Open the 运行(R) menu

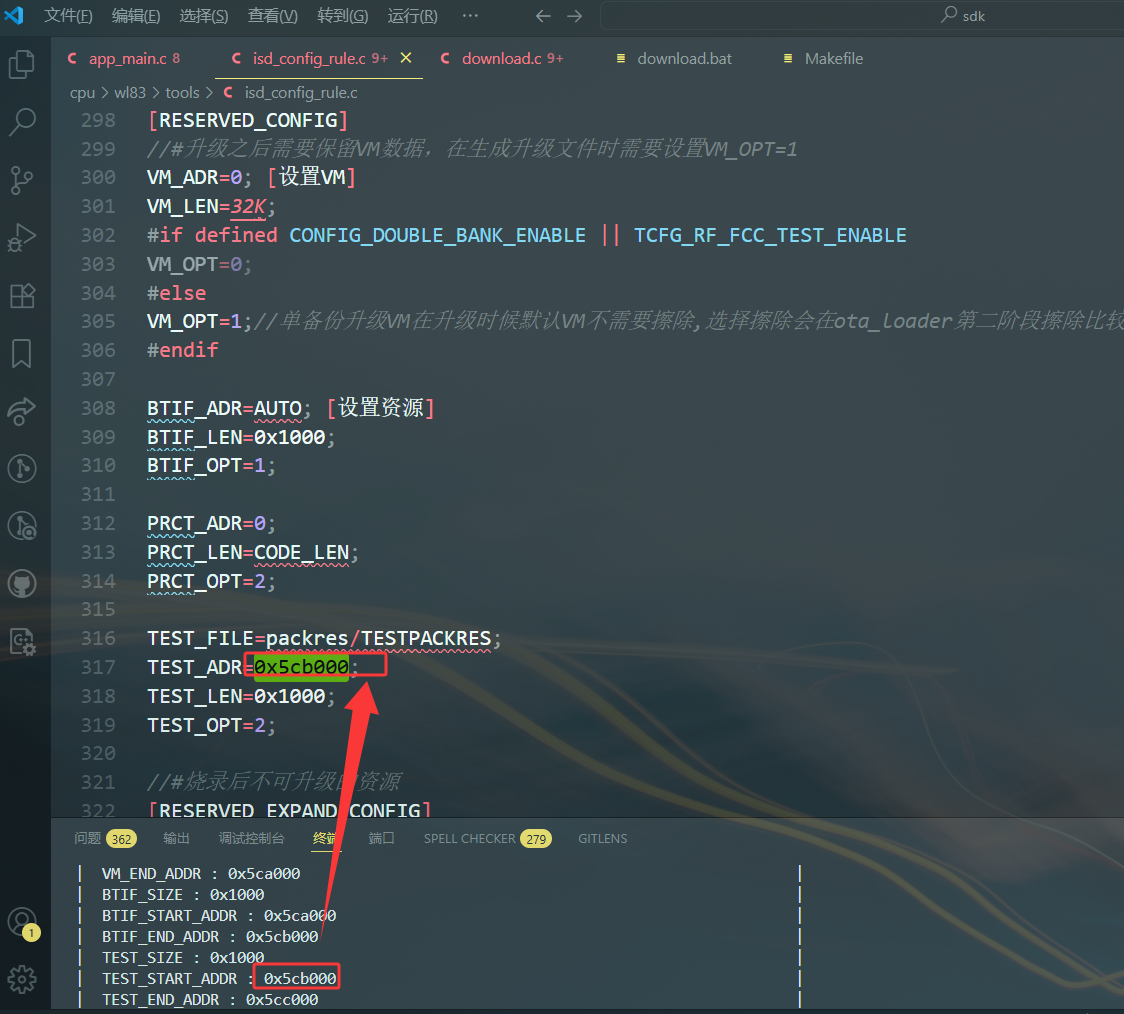pos(412,16)
